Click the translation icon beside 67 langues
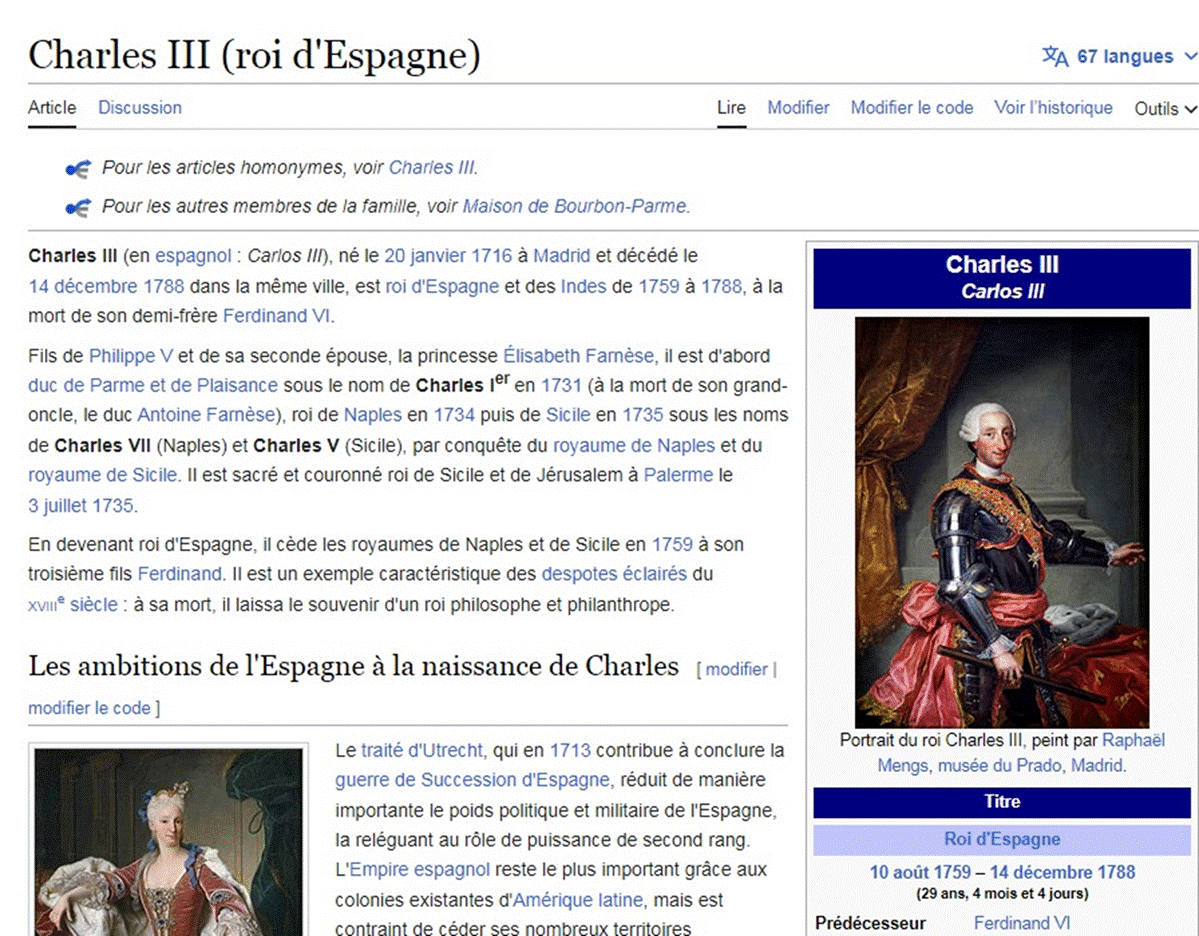The height and width of the screenshot is (936, 1199). point(1055,57)
